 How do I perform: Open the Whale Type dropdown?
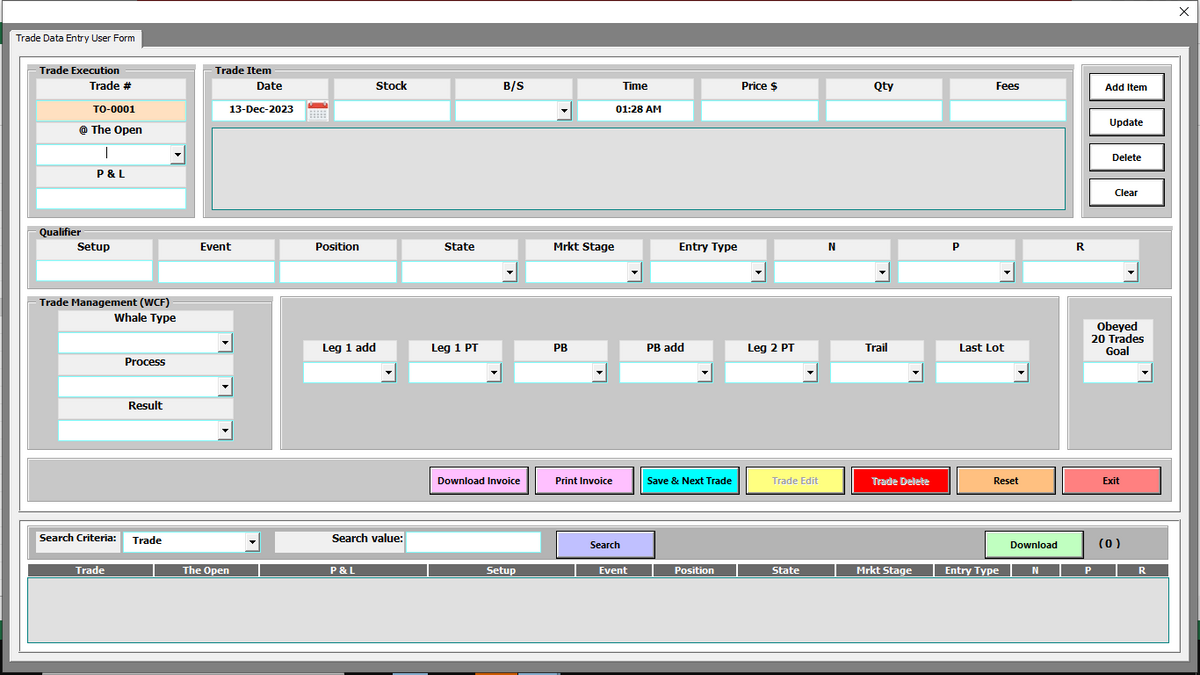pyautogui.click(x=225, y=343)
